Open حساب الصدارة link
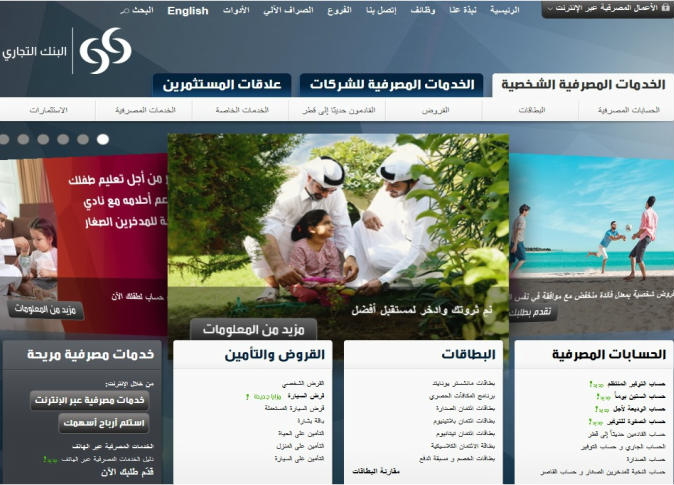This screenshot has height=485, width=674. point(646,460)
